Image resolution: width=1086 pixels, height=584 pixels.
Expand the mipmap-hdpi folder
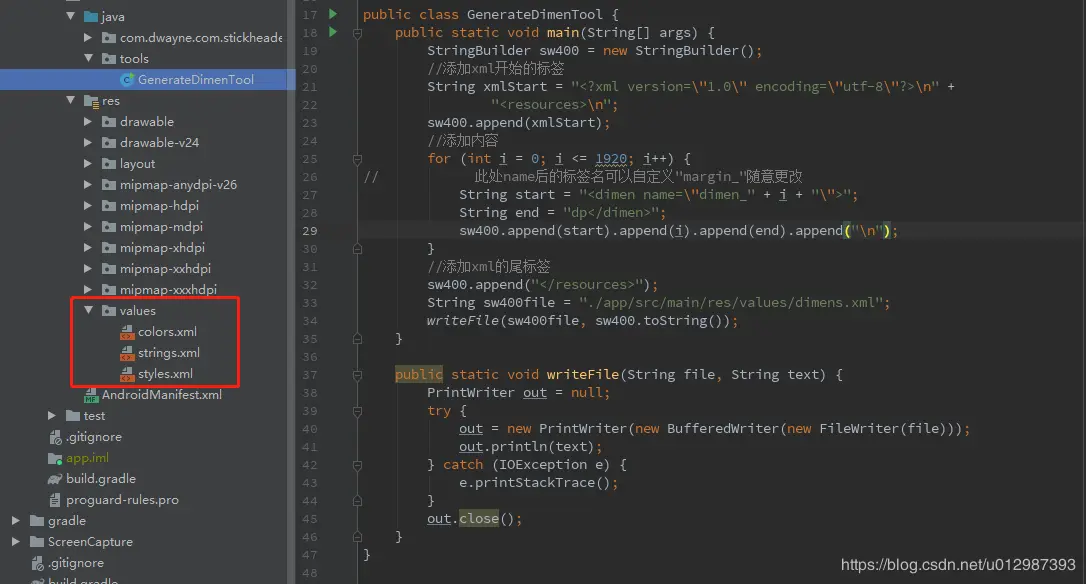[88, 205]
